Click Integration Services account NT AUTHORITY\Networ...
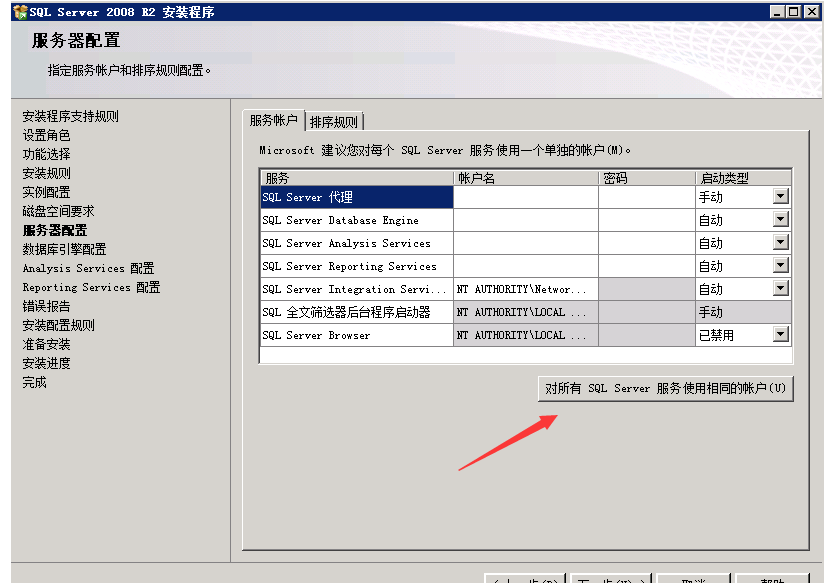Screen dimensions: 824x583 [x=526, y=289]
